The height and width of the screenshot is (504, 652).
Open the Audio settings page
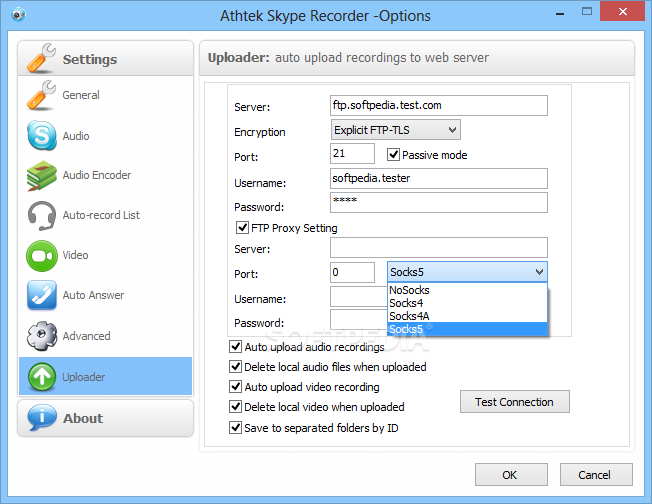coord(105,136)
